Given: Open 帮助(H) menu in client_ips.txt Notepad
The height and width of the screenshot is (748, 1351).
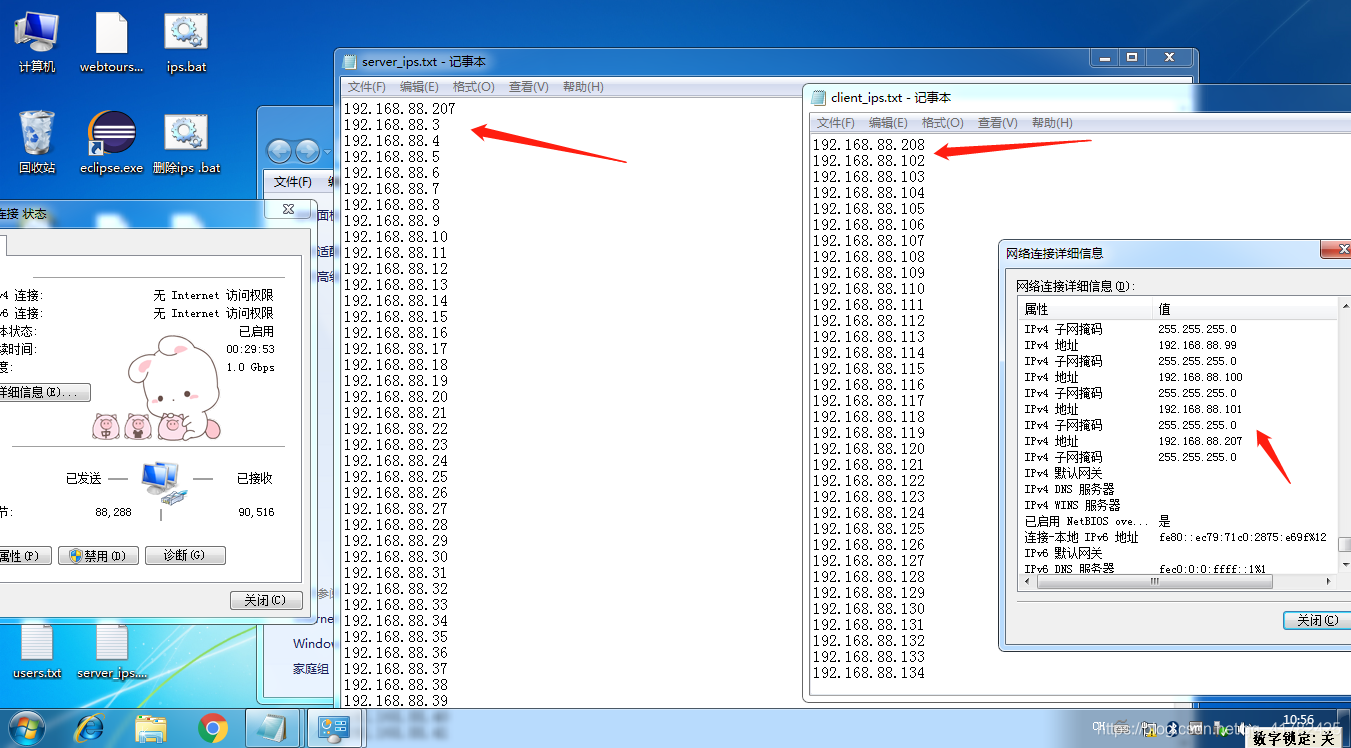Looking at the screenshot, I should point(1052,123).
